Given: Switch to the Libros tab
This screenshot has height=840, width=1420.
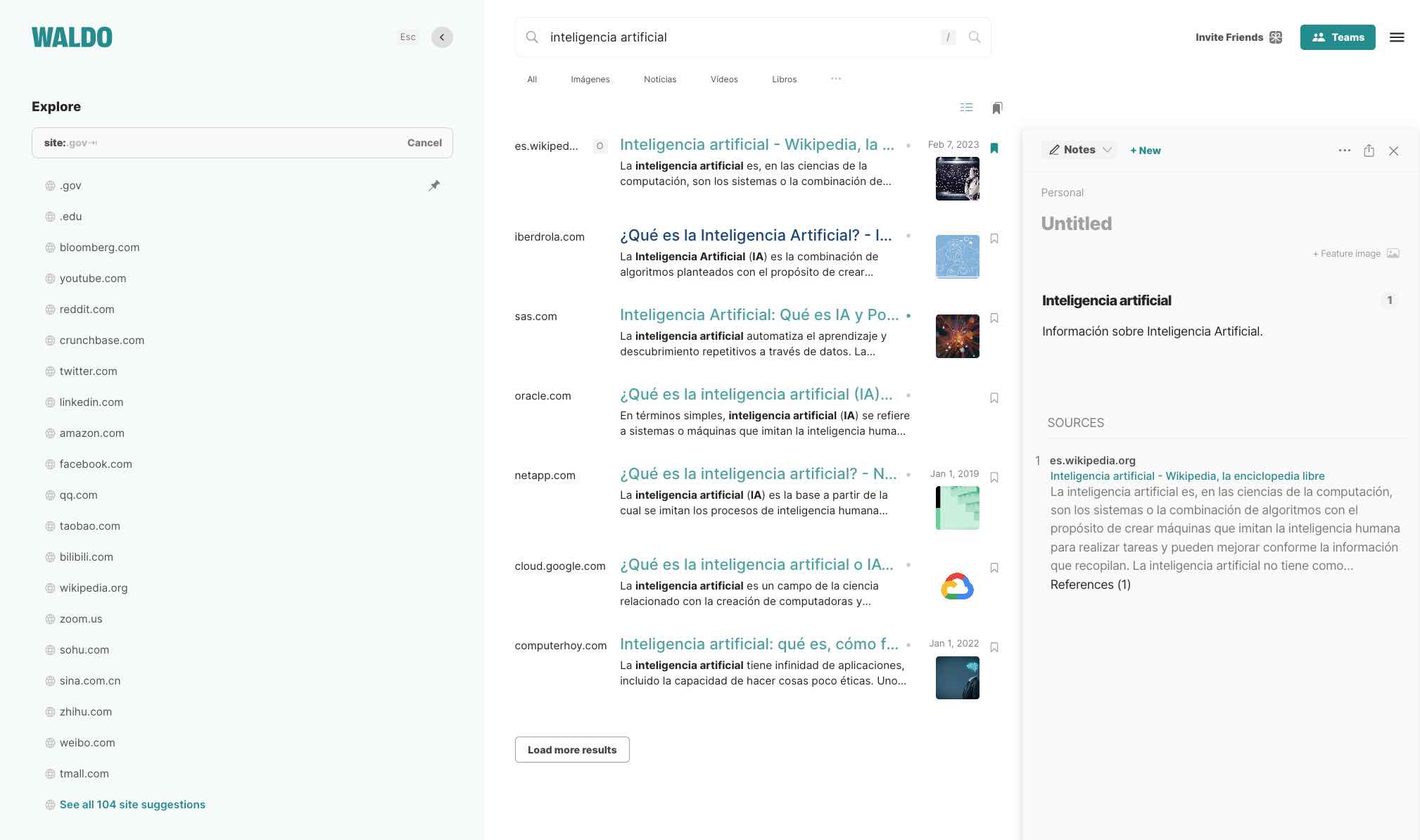Looking at the screenshot, I should point(784,79).
